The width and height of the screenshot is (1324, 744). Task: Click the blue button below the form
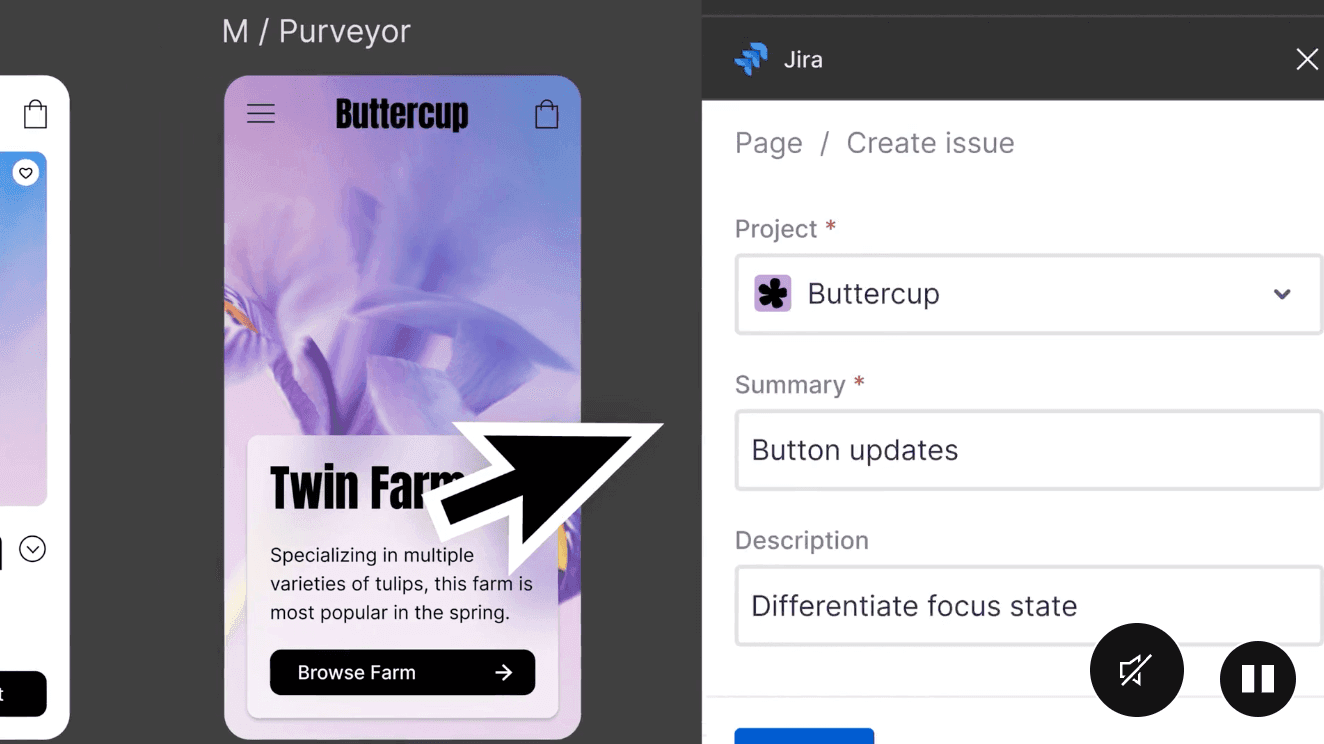pos(804,736)
